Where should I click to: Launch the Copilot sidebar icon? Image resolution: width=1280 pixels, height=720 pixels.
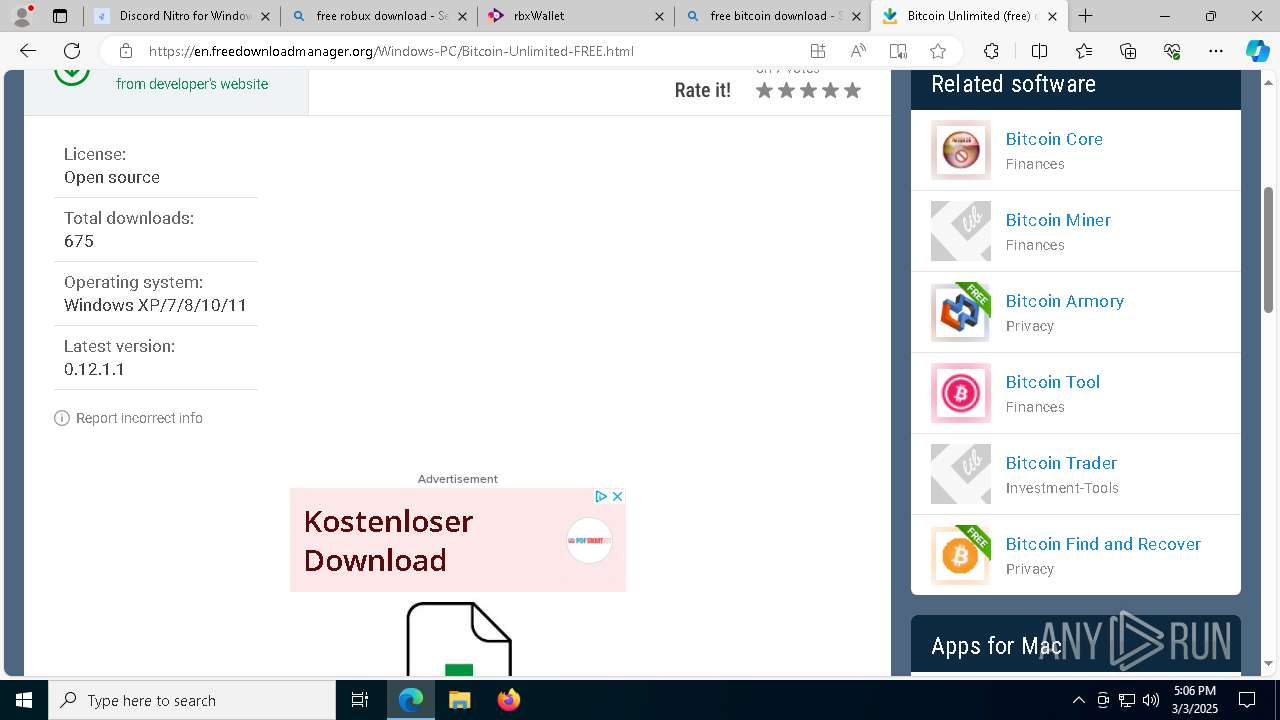click(x=1257, y=51)
